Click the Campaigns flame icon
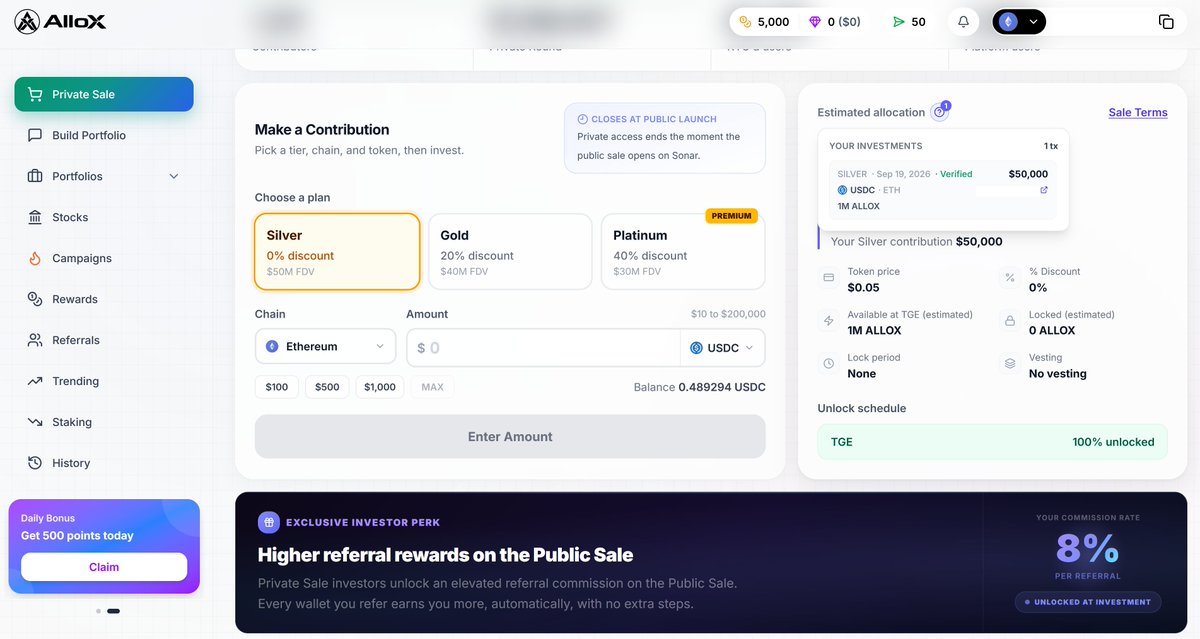Image resolution: width=1200 pixels, height=639 pixels. pyautogui.click(x=35, y=258)
